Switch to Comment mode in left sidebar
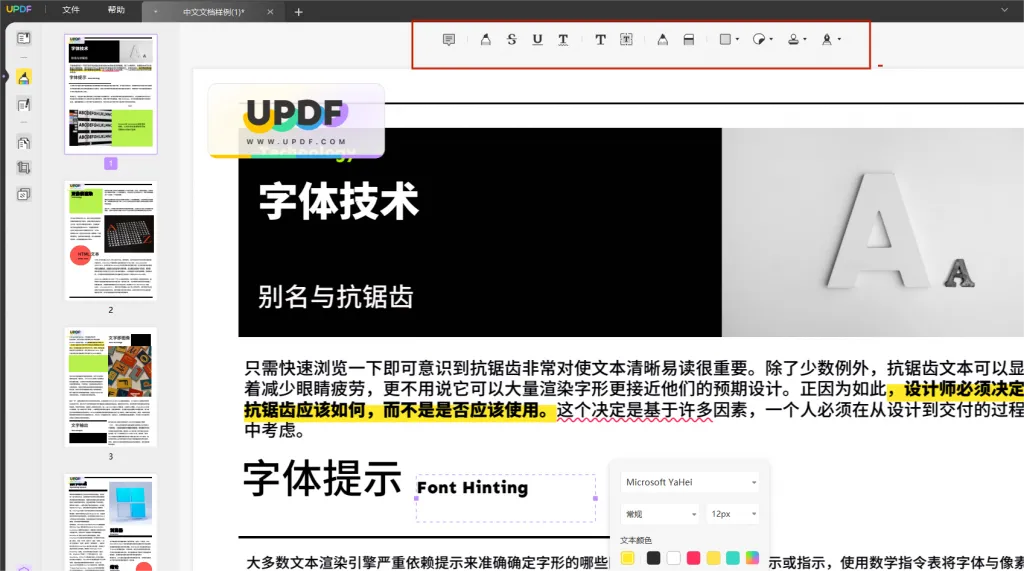Screen dimensions: 1024x571 [24, 78]
